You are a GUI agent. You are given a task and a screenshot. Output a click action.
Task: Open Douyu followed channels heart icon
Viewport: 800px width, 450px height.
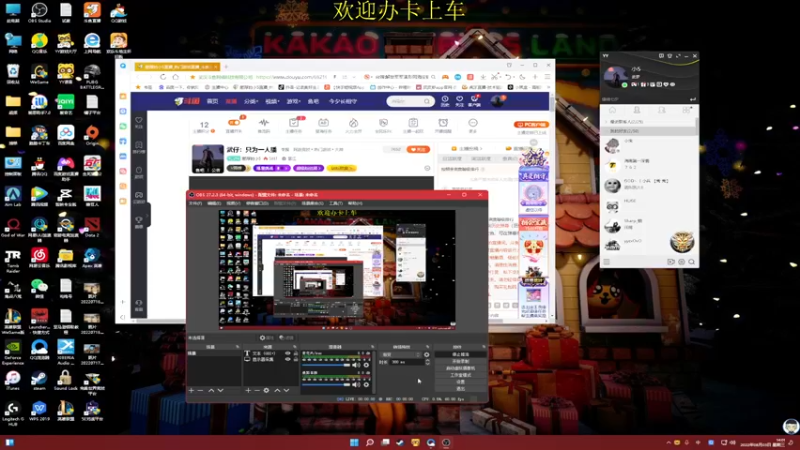pos(459,101)
